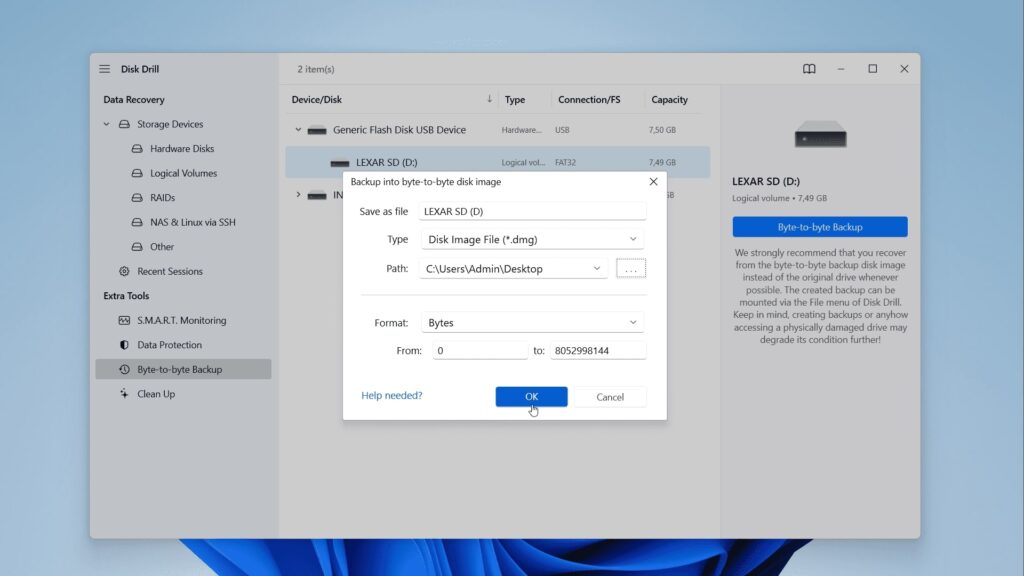The image size is (1024, 576).
Task: Click the Help needed link
Action: pos(391,395)
